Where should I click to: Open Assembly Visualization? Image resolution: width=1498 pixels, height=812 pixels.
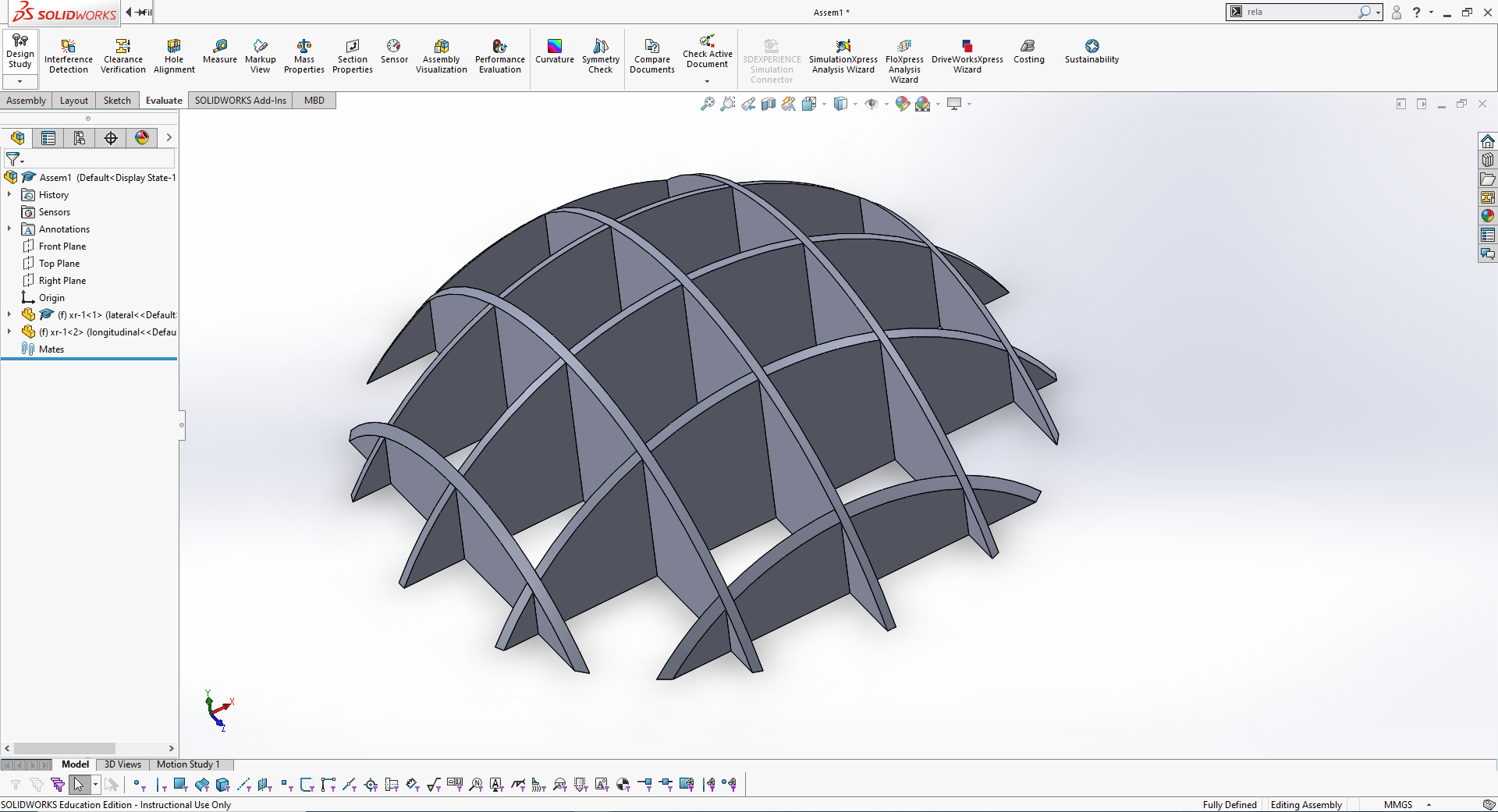(x=442, y=56)
